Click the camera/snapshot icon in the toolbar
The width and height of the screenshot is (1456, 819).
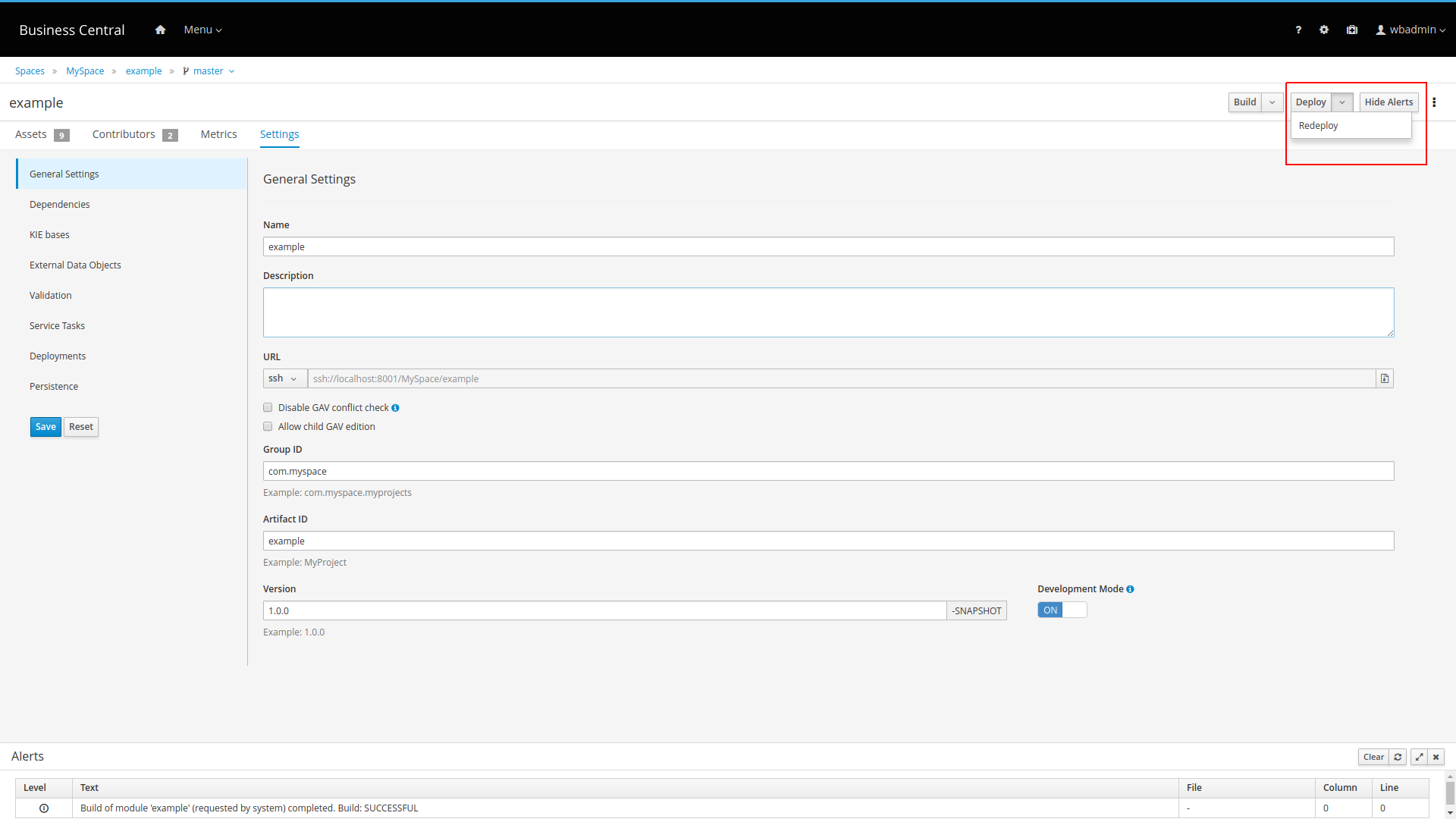coord(1352,29)
